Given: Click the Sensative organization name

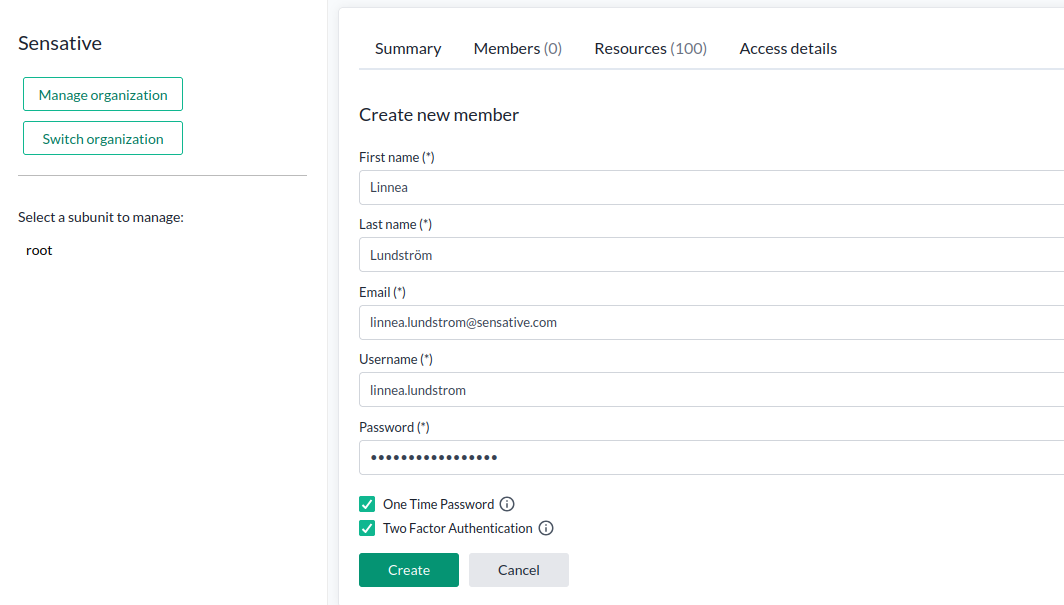Looking at the screenshot, I should pyautogui.click(x=59, y=43).
